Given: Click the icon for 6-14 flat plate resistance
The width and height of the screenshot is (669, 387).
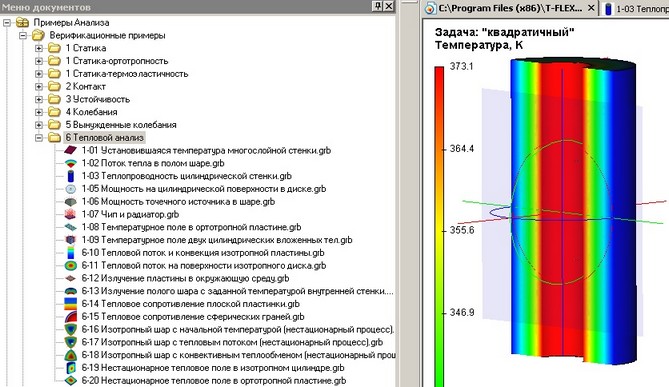Looking at the screenshot, I should (x=70, y=304).
